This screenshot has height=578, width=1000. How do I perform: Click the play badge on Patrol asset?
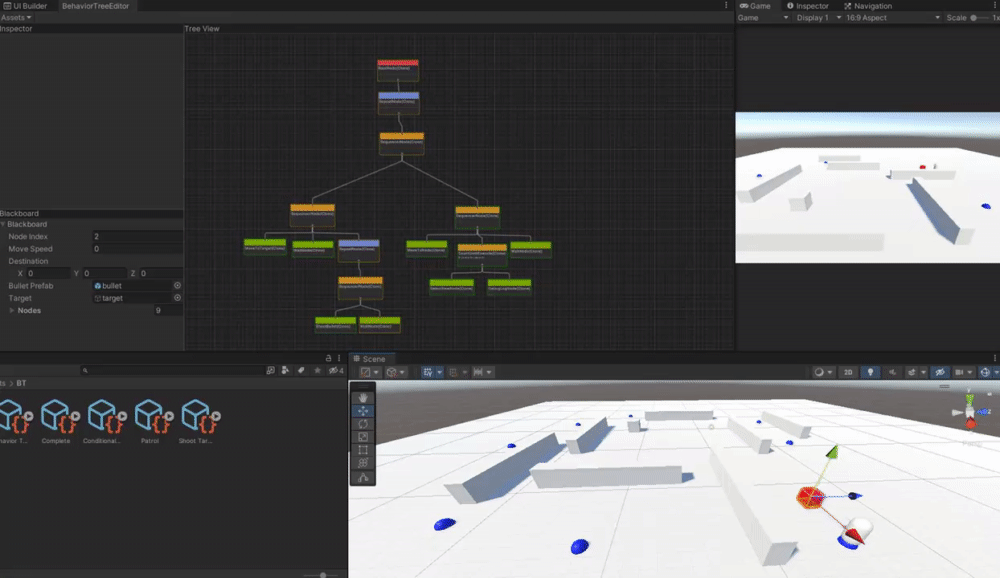[169, 417]
